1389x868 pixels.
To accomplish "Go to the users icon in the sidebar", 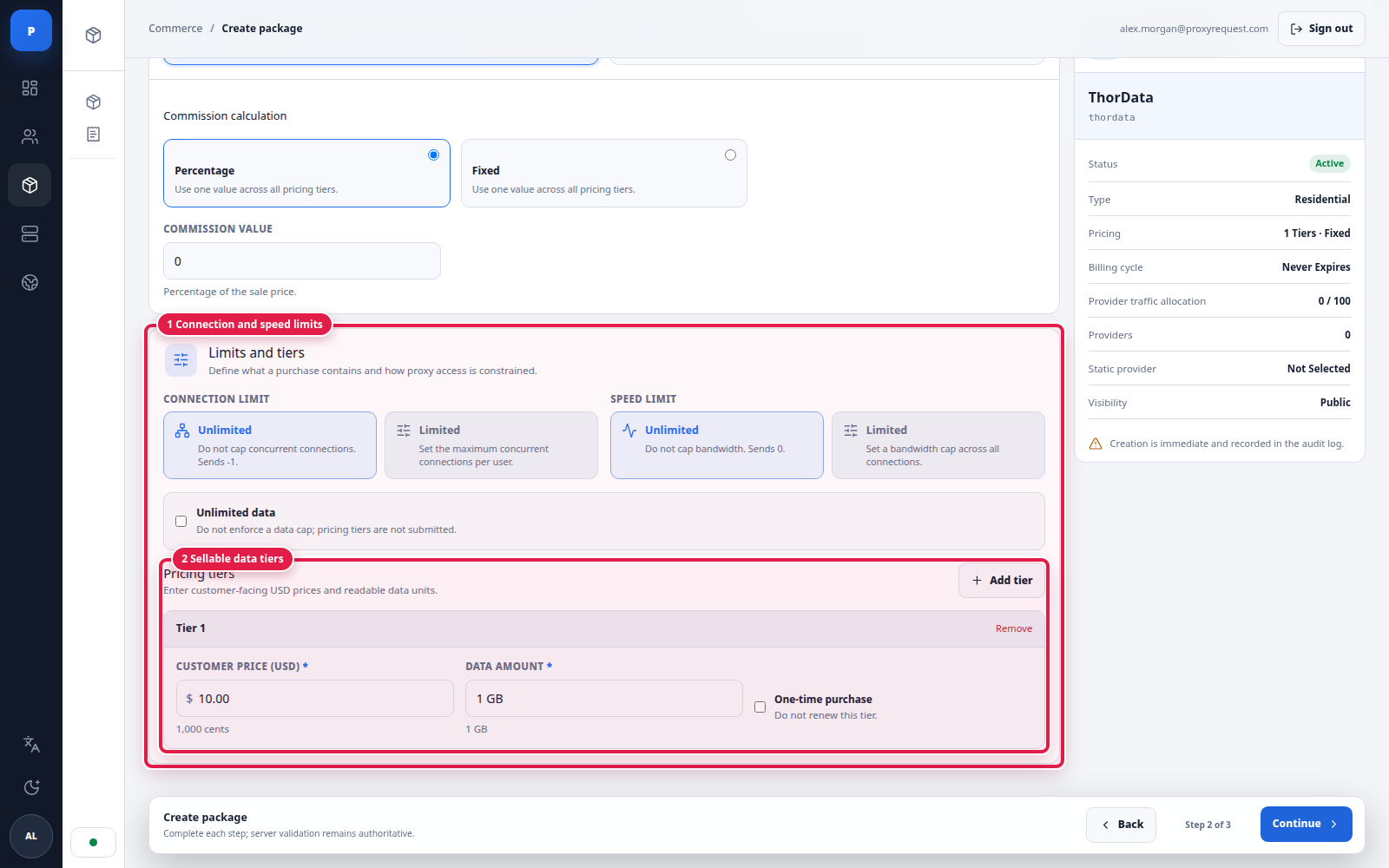I will click(30, 136).
